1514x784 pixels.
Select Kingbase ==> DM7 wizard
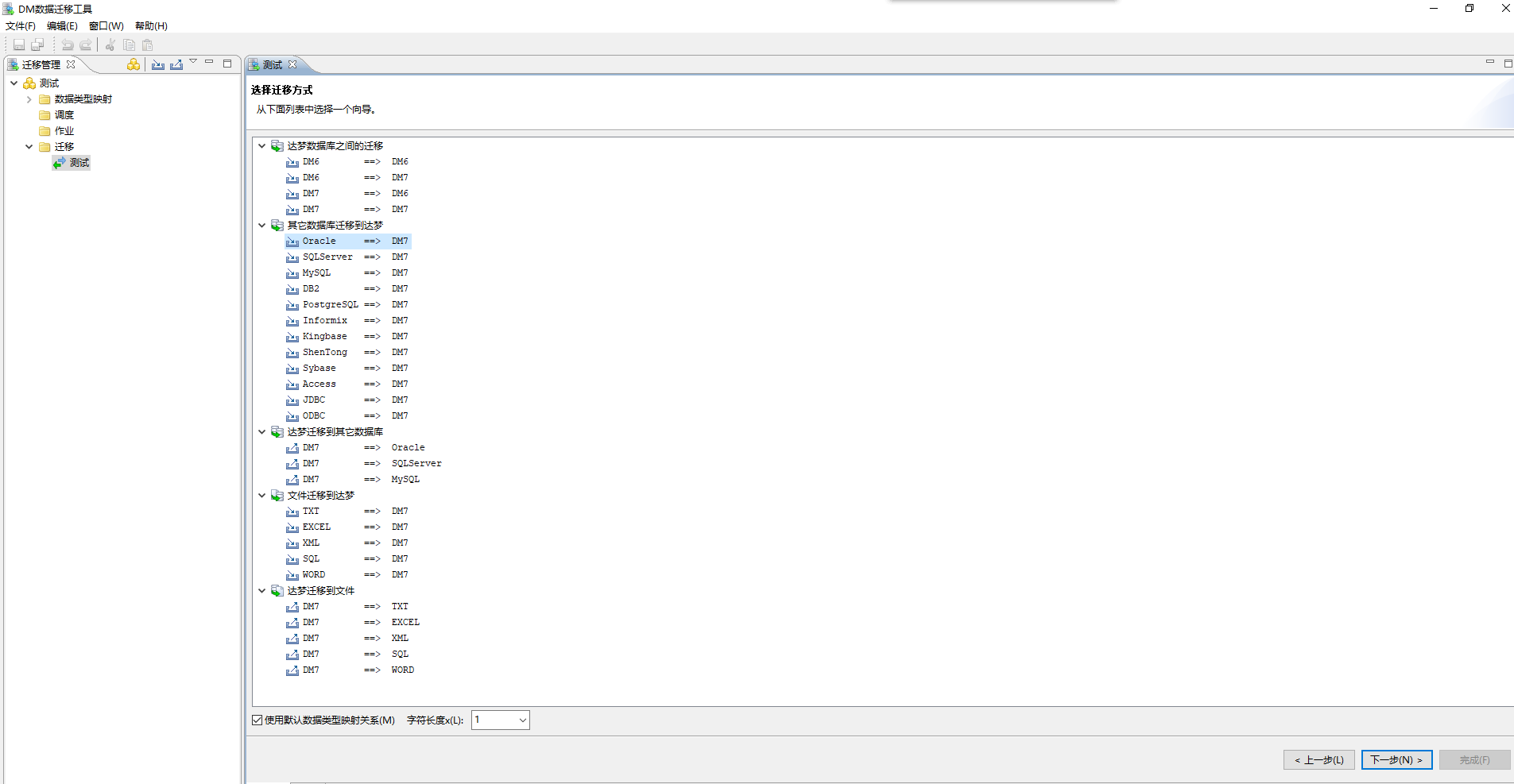coord(348,337)
